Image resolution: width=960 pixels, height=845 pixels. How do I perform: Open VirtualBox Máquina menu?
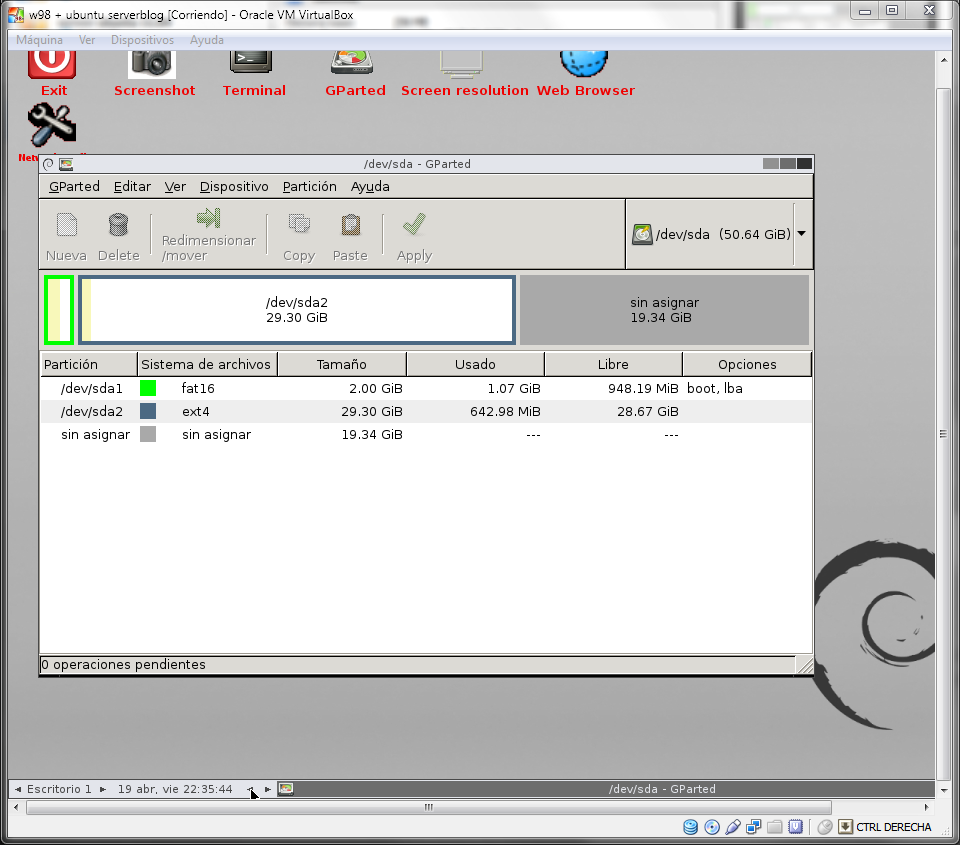tap(39, 40)
